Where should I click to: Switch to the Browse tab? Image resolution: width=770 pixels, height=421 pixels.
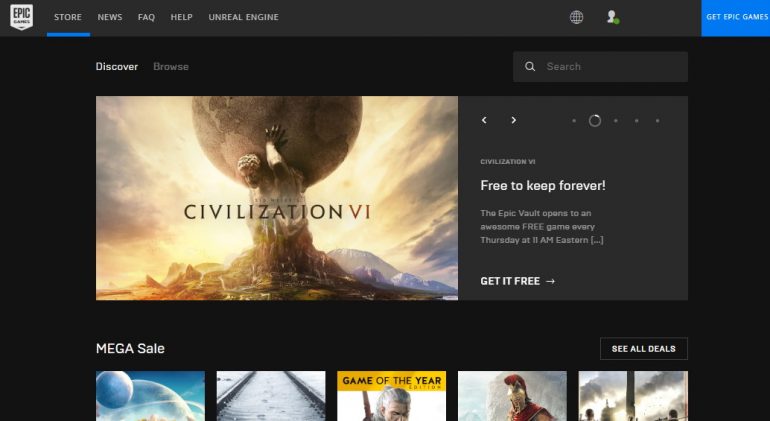click(171, 67)
